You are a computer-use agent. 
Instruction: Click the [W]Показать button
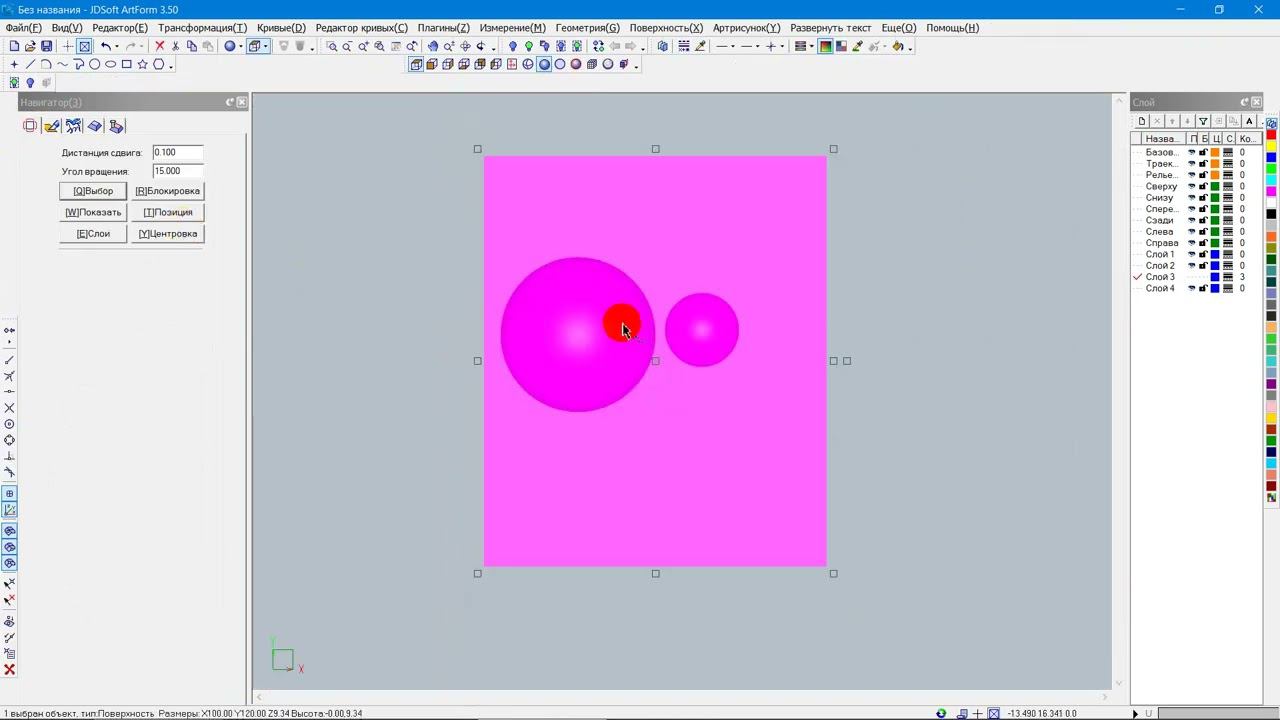[93, 212]
